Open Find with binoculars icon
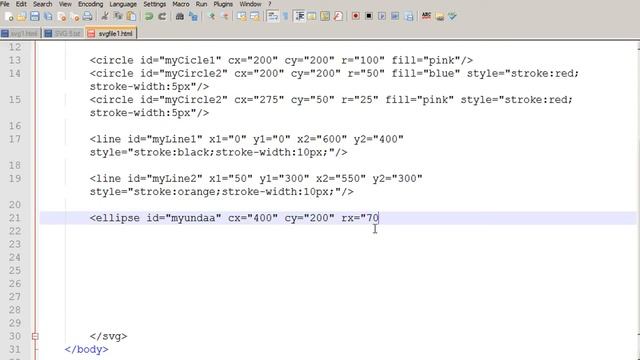The height and width of the screenshot is (360, 640). tap(180, 16)
